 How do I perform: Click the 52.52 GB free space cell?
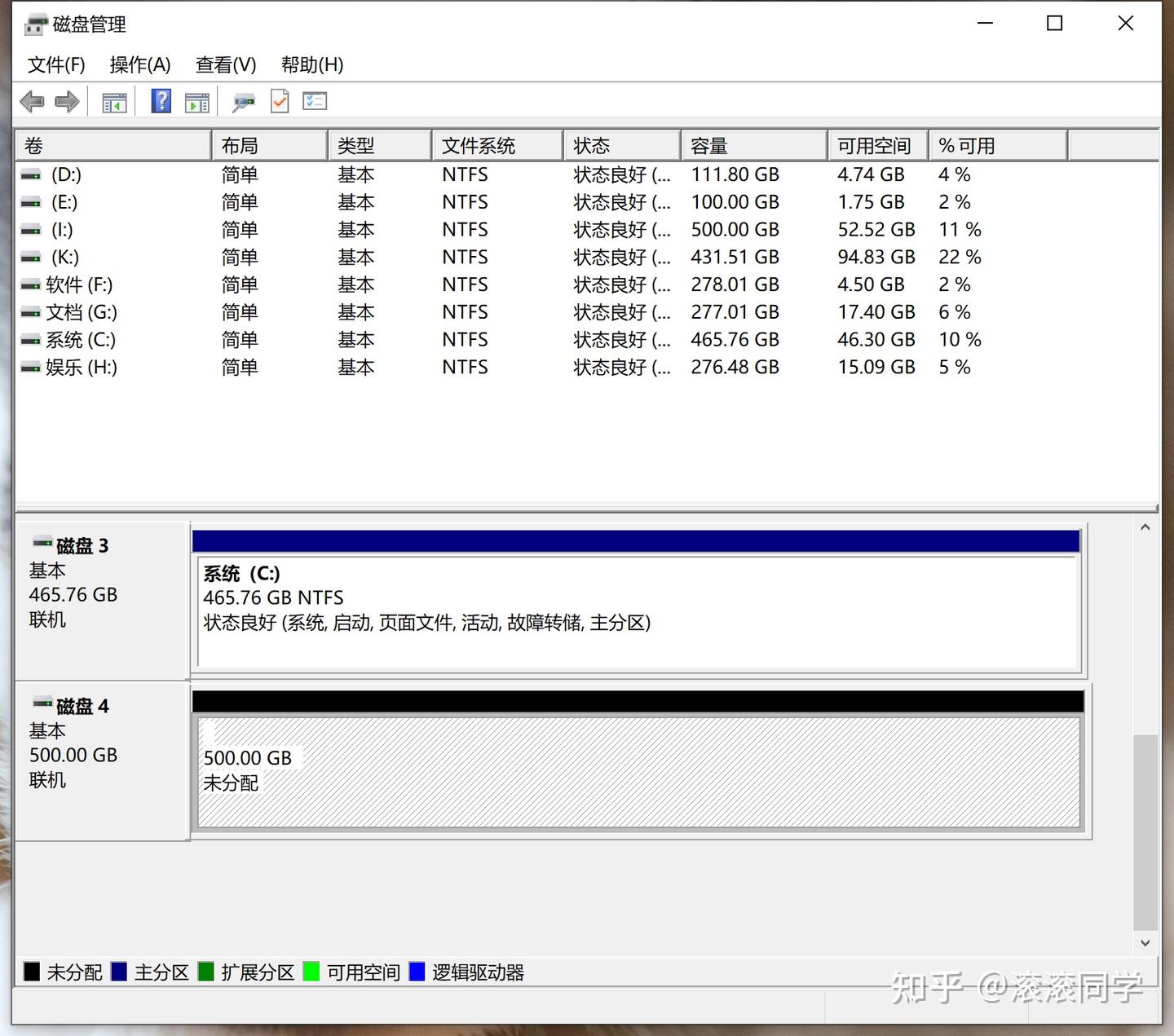876,231
